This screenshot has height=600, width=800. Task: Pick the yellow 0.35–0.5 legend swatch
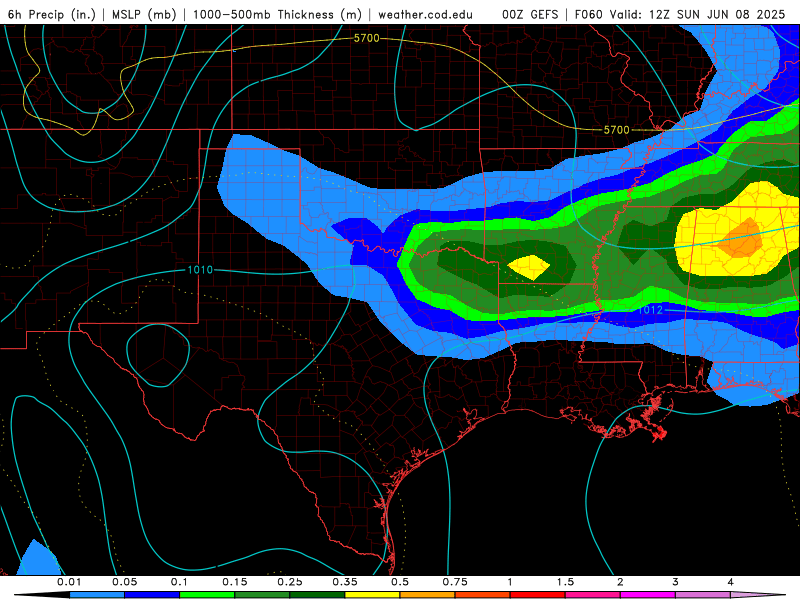372,595
